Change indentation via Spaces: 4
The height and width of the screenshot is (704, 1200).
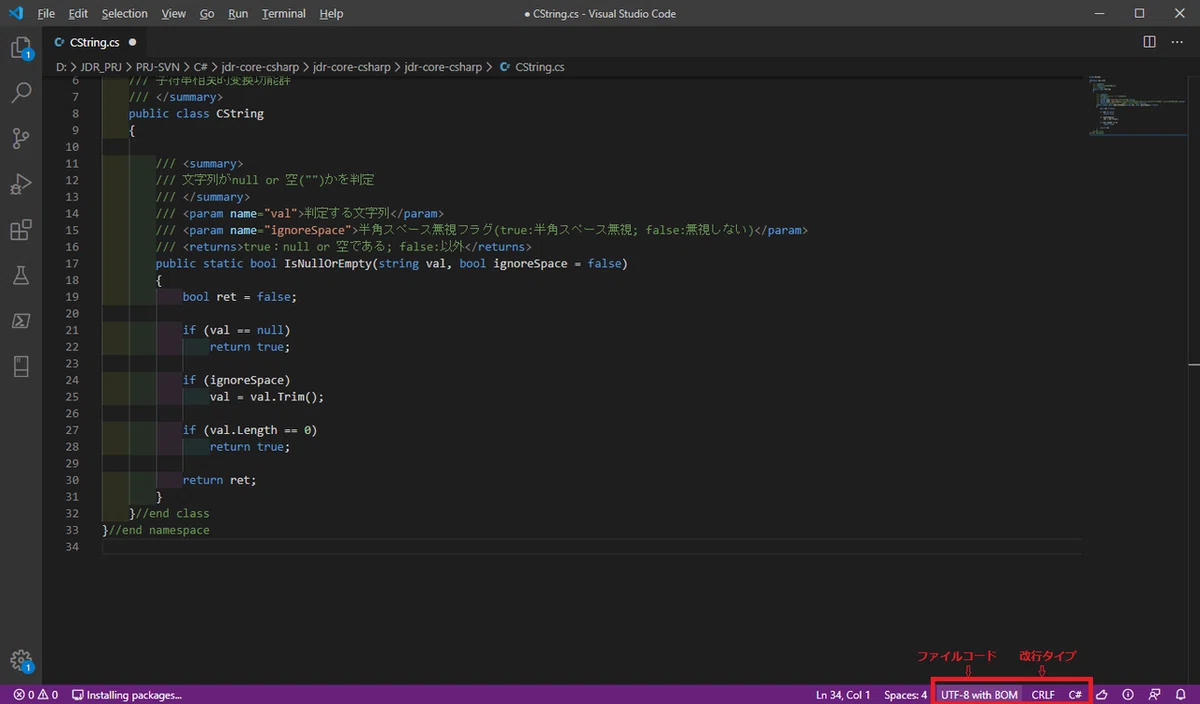[x=906, y=694]
